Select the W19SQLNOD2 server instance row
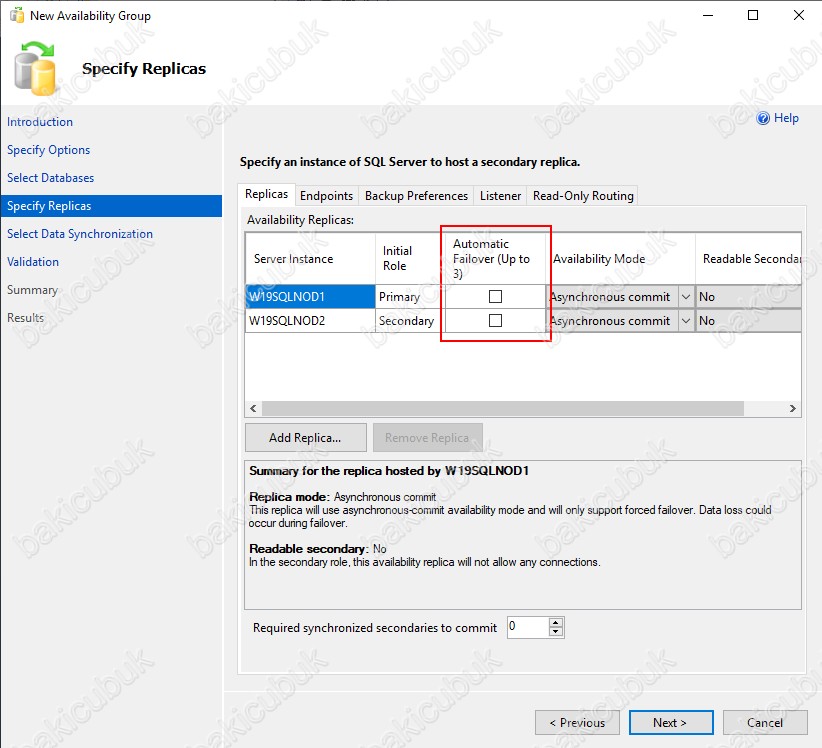 pyautogui.click(x=310, y=321)
